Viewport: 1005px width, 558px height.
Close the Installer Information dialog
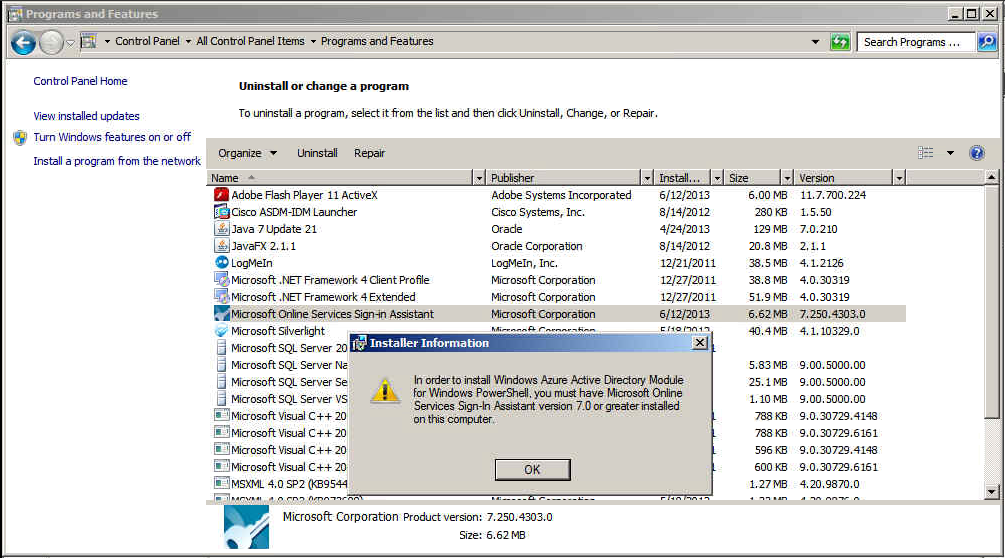click(700, 343)
